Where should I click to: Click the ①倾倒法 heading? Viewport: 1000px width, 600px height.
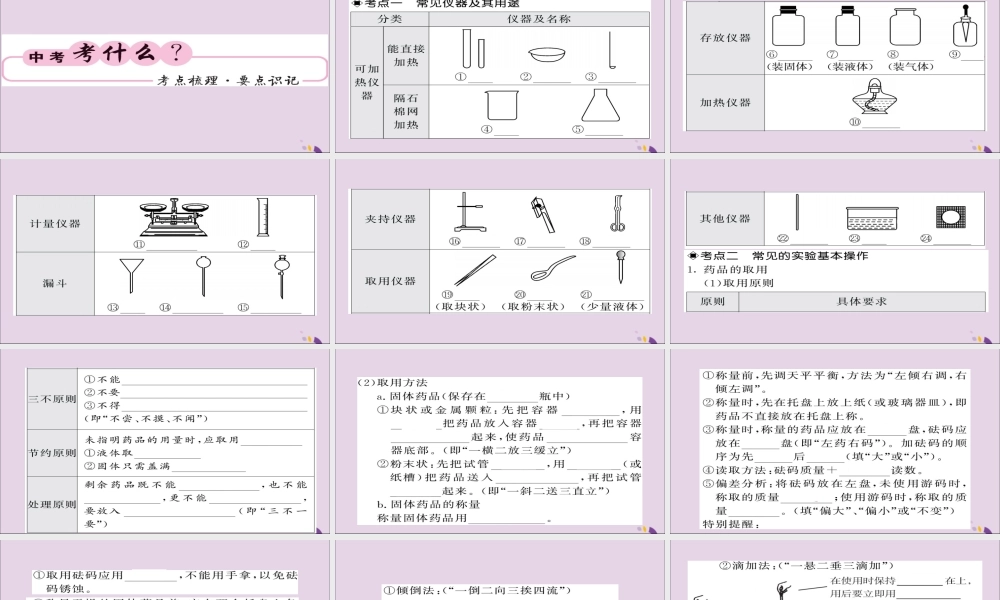click(x=477, y=590)
